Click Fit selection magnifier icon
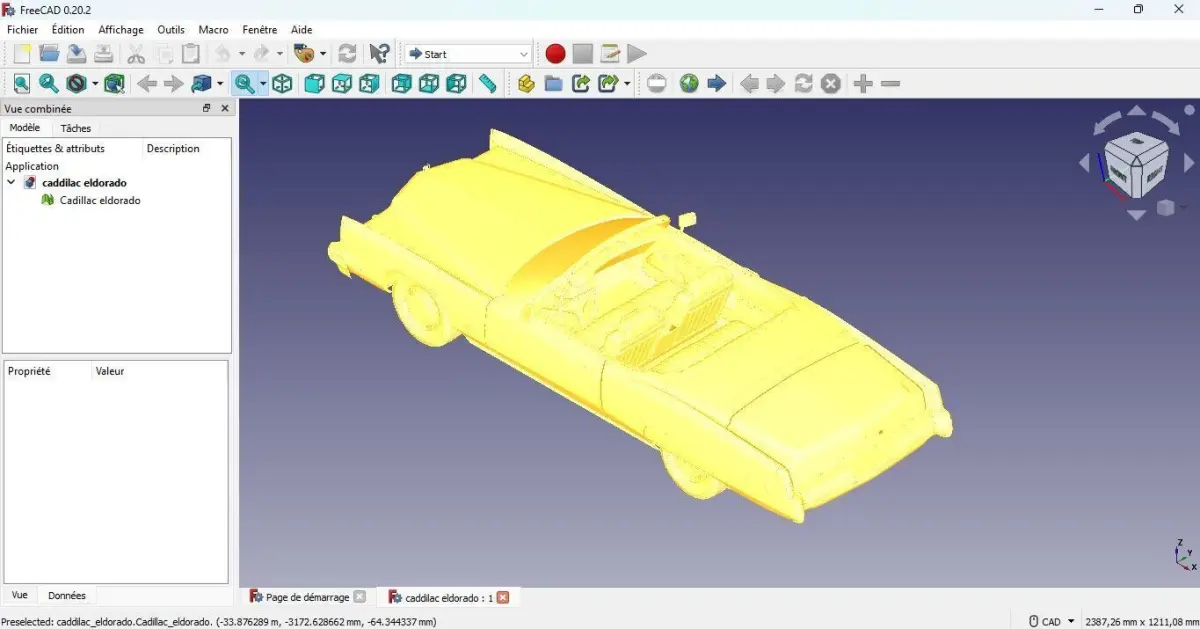 [x=49, y=84]
